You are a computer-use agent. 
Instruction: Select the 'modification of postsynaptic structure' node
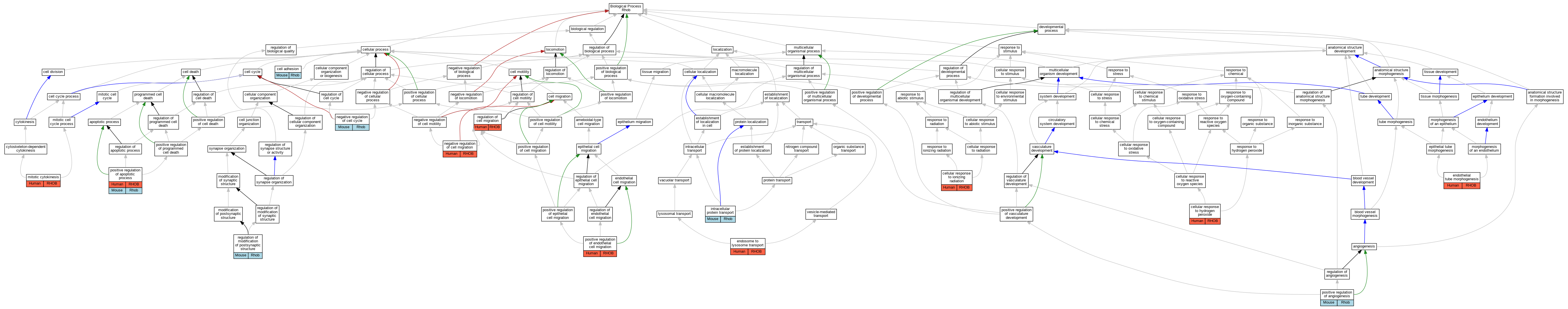[228, 213]
